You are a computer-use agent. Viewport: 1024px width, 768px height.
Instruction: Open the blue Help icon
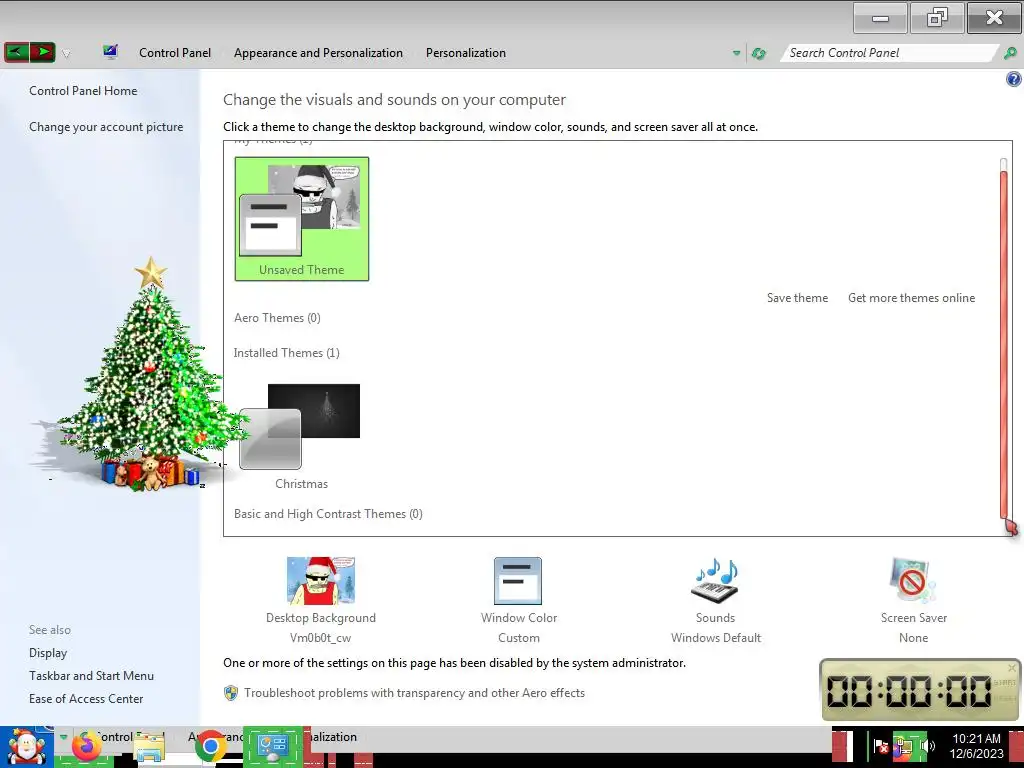1014,80
